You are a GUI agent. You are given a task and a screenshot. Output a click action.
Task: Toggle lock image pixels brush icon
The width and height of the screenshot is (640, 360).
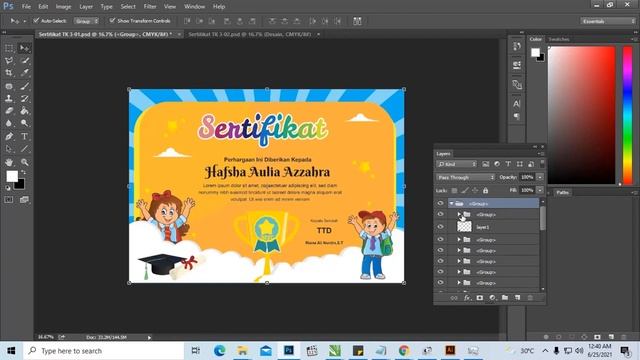point(465,190)
